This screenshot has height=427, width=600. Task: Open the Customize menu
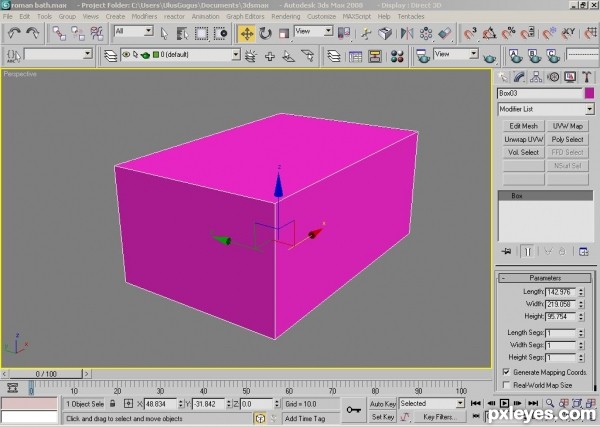[x=321, y=16]
